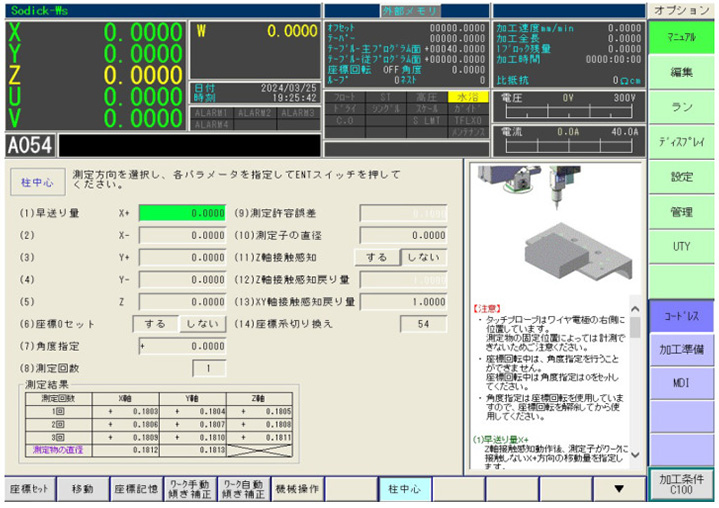
Task: Click the (9) 測定許容誤差 field
Action: point(403,213)
